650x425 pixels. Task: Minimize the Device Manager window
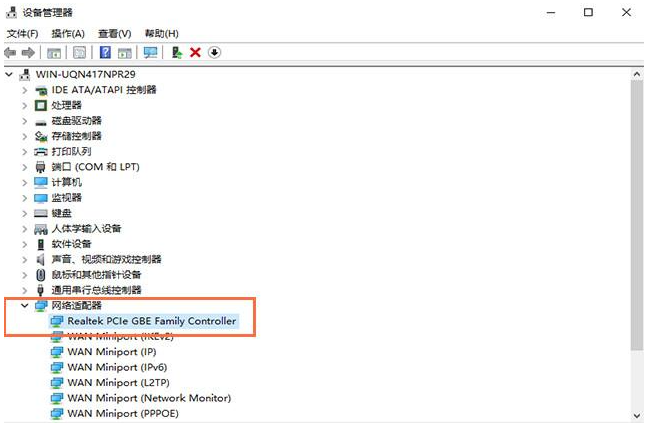551,12
